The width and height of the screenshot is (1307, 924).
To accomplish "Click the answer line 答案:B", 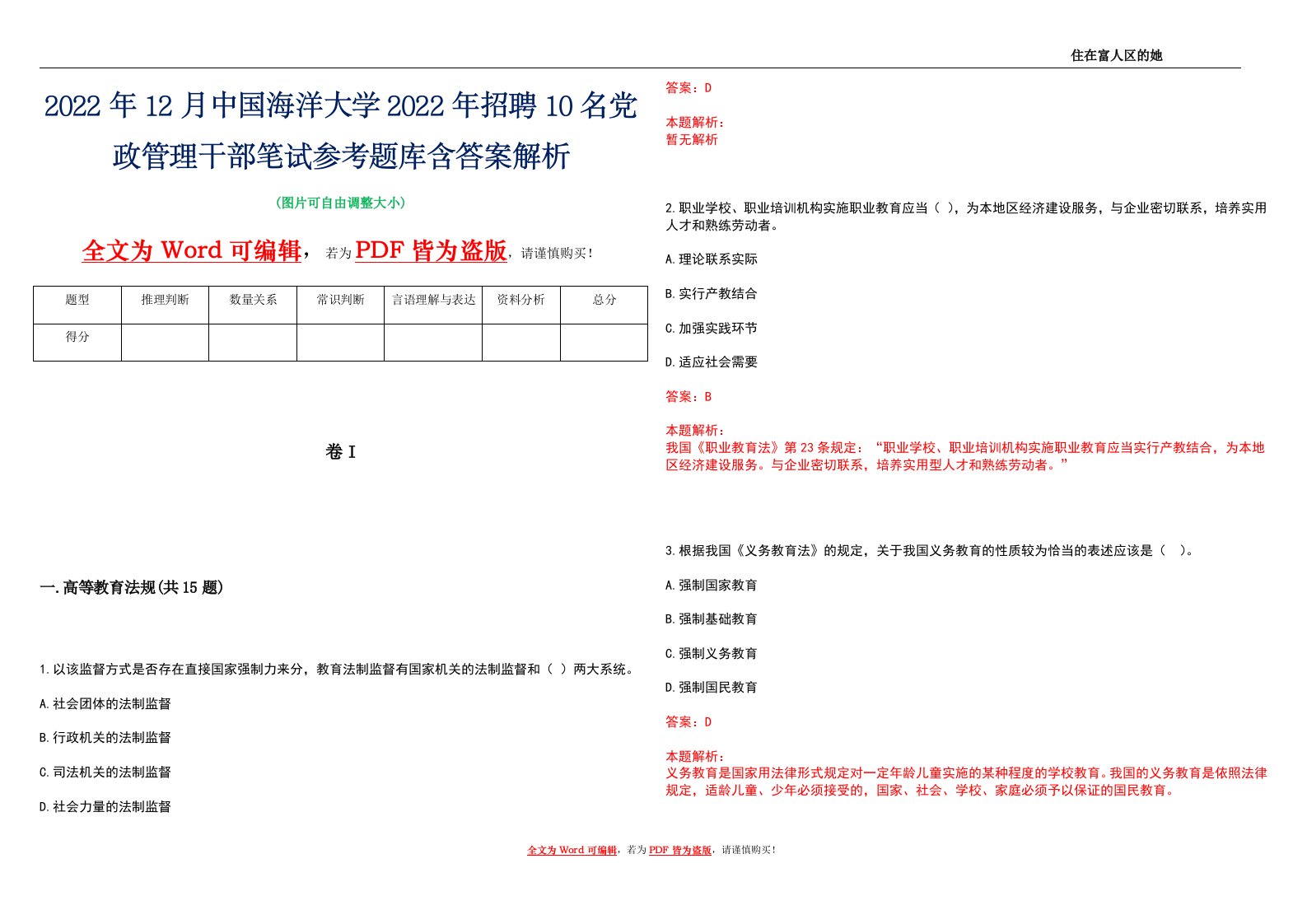I will pos(689,397).
